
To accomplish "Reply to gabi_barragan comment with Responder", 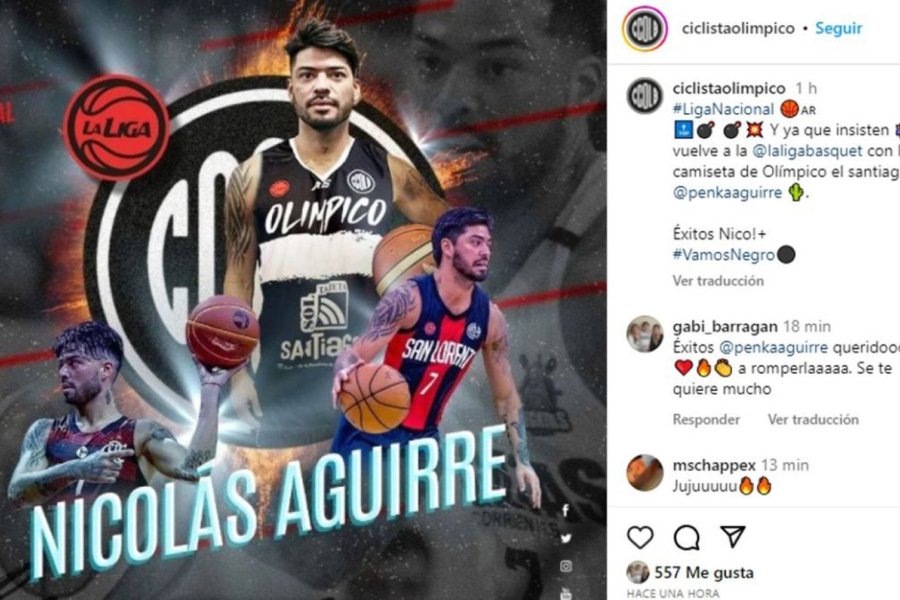I will (x=706, y=420).
